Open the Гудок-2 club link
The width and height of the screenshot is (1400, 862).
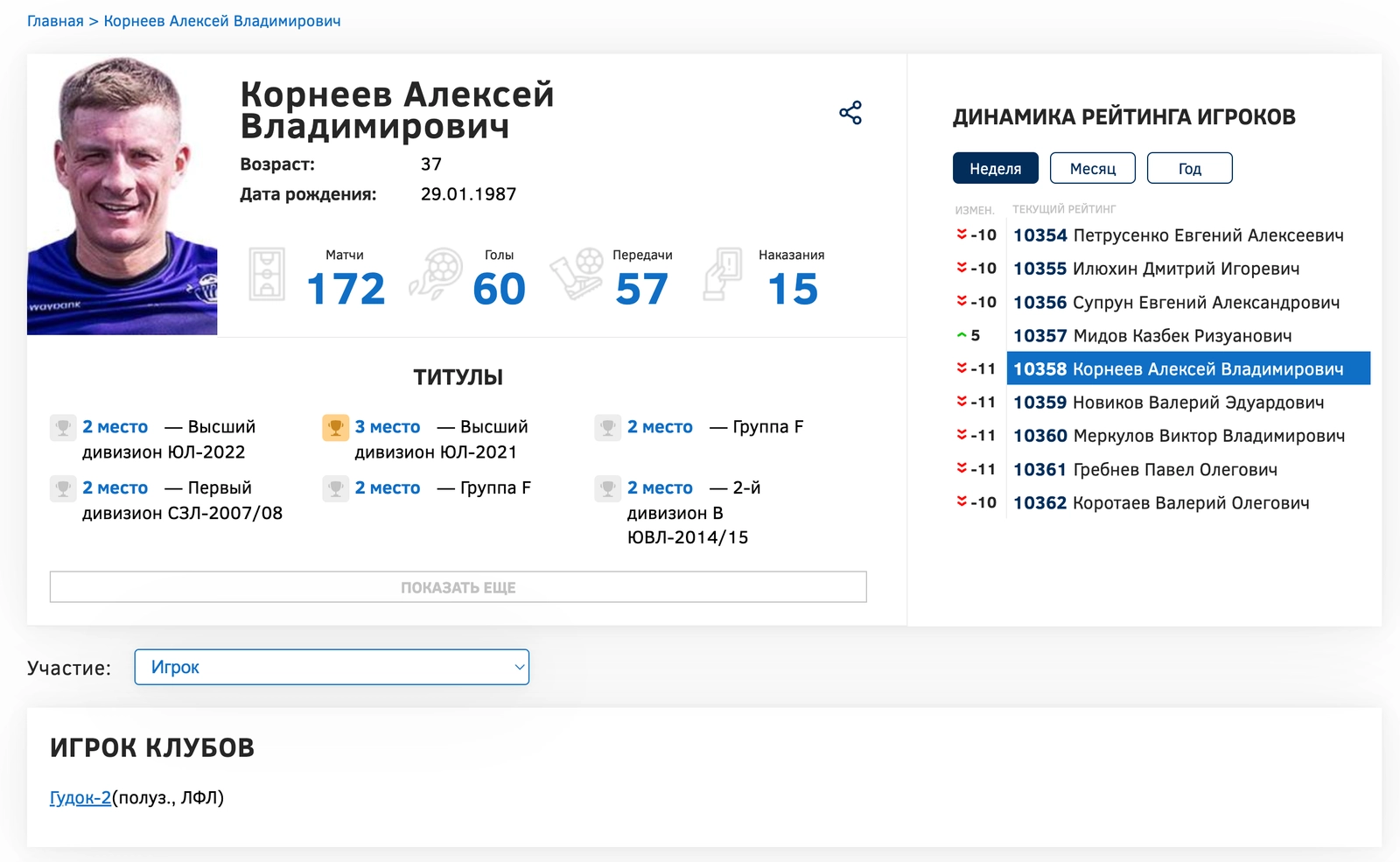(x=80, y=797)
